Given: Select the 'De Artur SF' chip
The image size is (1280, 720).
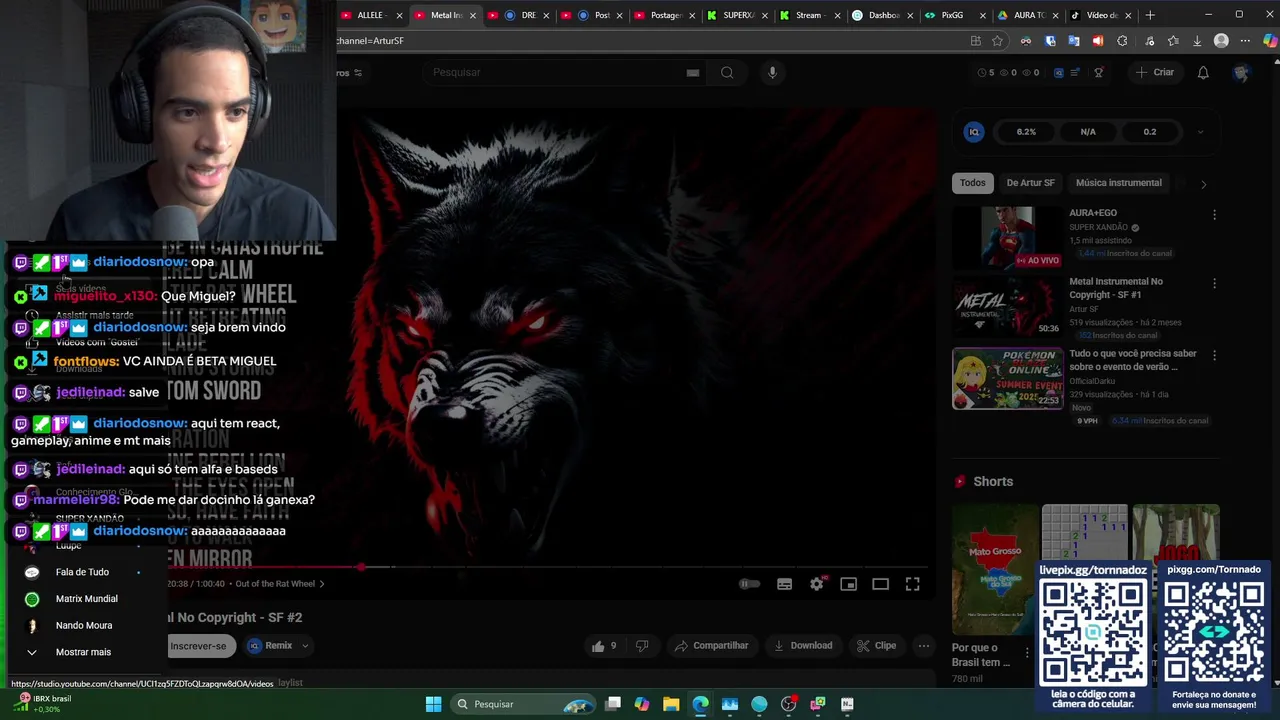Looking at the screenshot, I should [1030, 183].
